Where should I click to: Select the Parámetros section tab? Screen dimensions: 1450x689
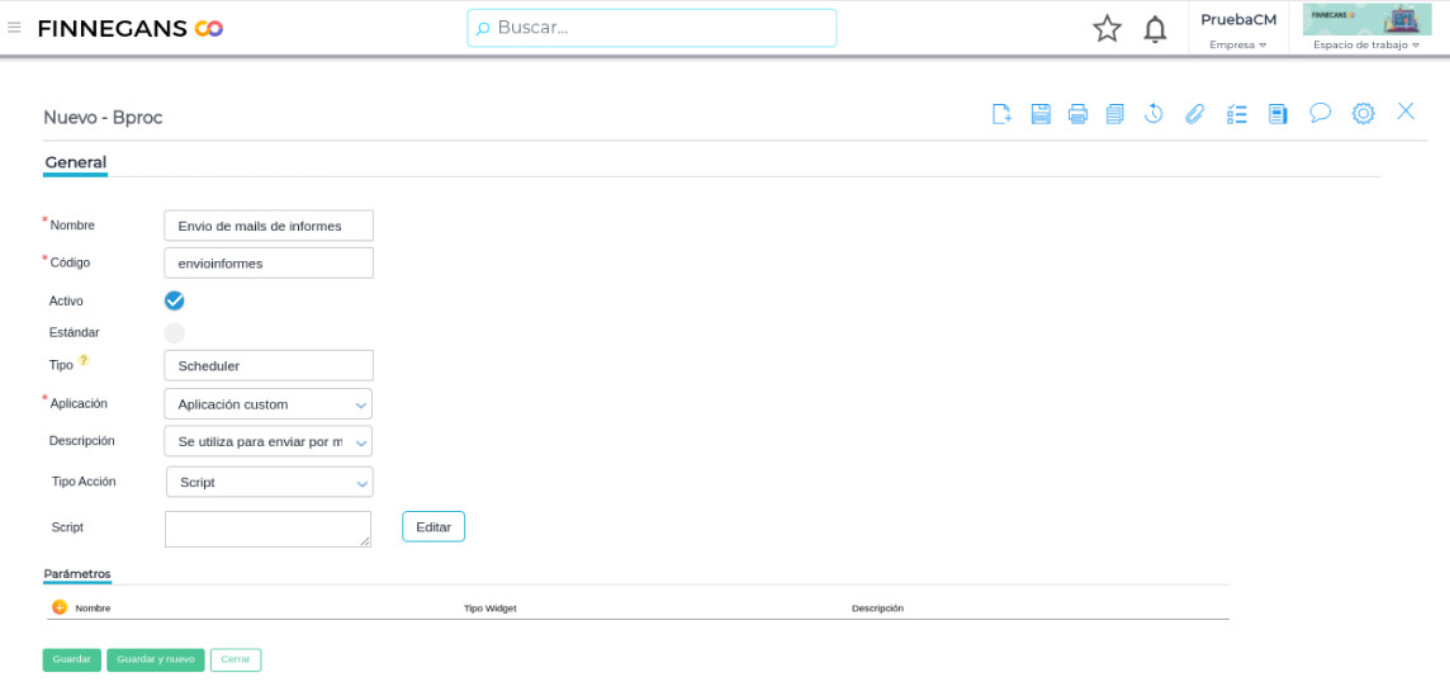click(77, 574)
